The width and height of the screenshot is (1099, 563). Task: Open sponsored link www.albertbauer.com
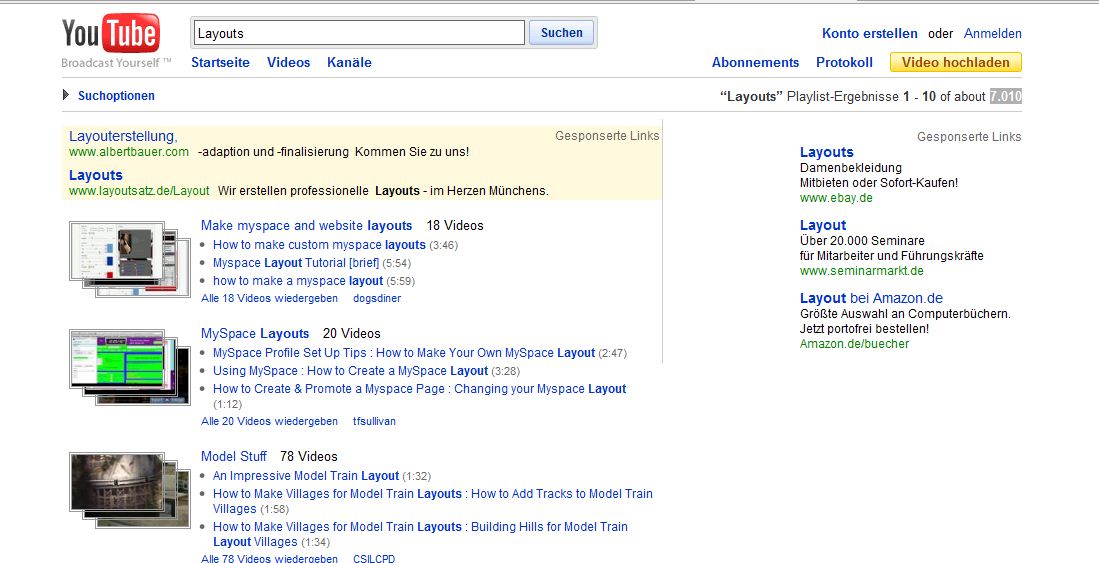tap(129, 152)
